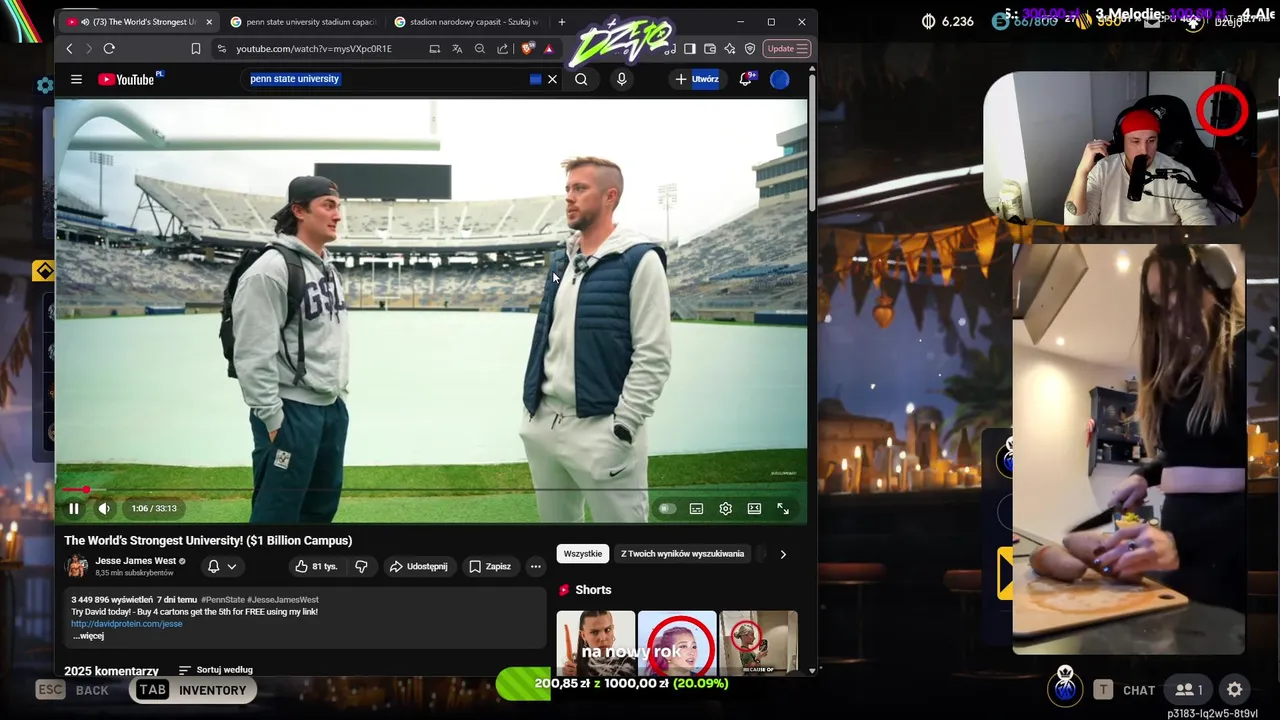Click the ESC BACK overlay button
This screenshot has width=1280, height=720.
pos(73,690)
